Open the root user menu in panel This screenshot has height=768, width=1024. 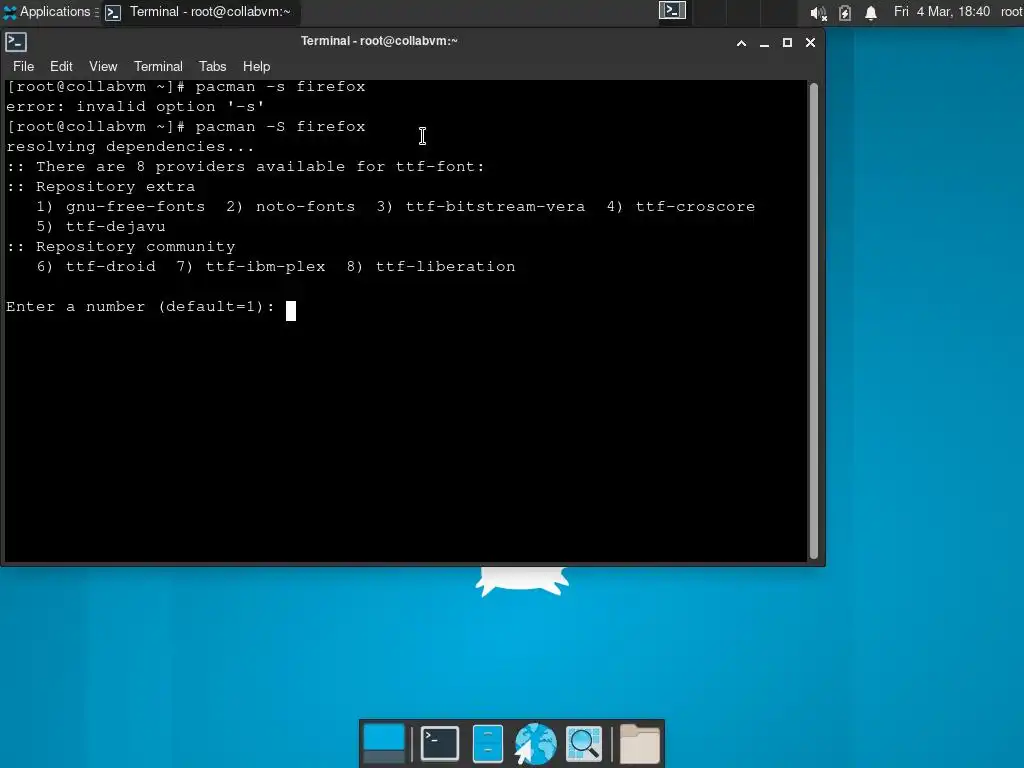click(x=1011, y=11)
